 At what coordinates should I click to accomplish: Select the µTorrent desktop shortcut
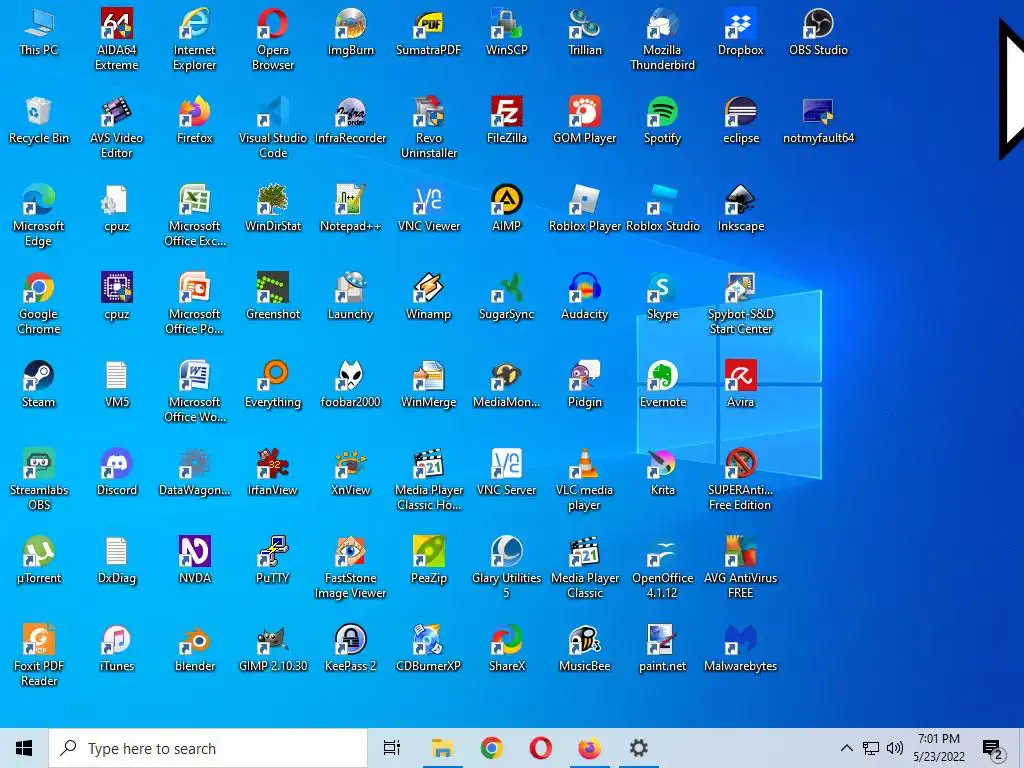39,562
